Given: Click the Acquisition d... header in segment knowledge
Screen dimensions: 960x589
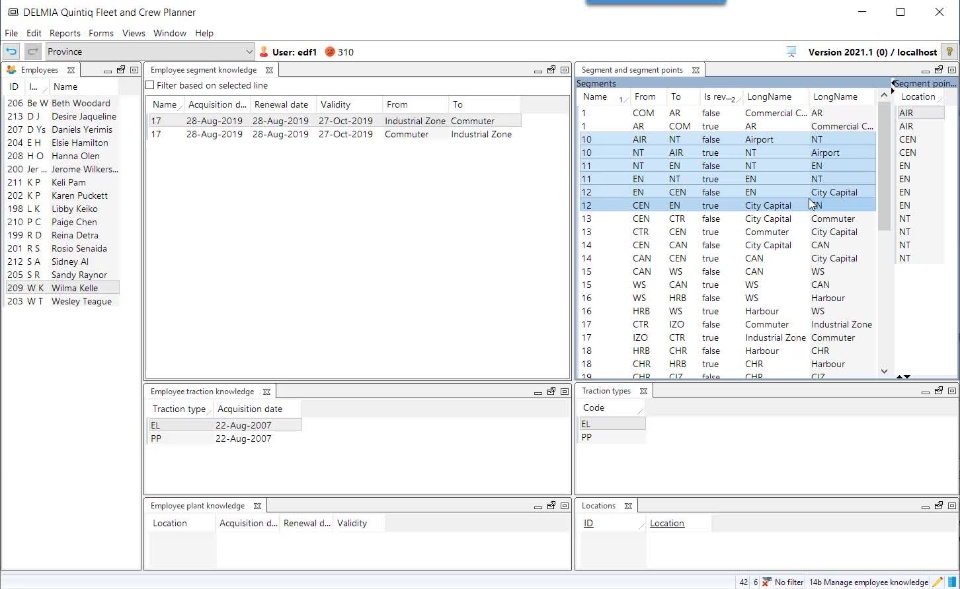Looking at the screenshot, I should [x=217, y=105].
